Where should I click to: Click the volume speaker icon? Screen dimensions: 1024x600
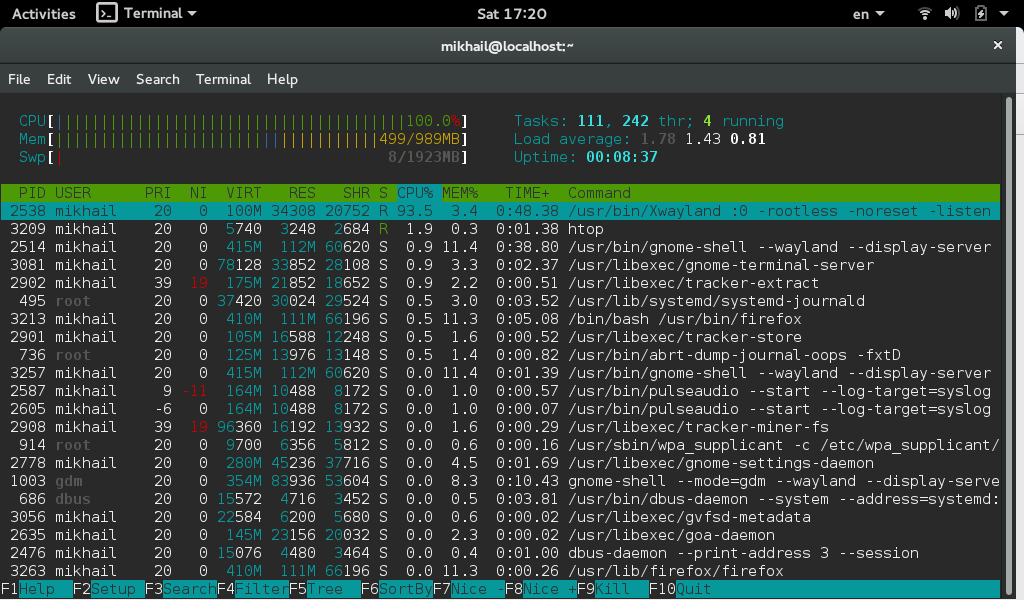coord(953,14)
